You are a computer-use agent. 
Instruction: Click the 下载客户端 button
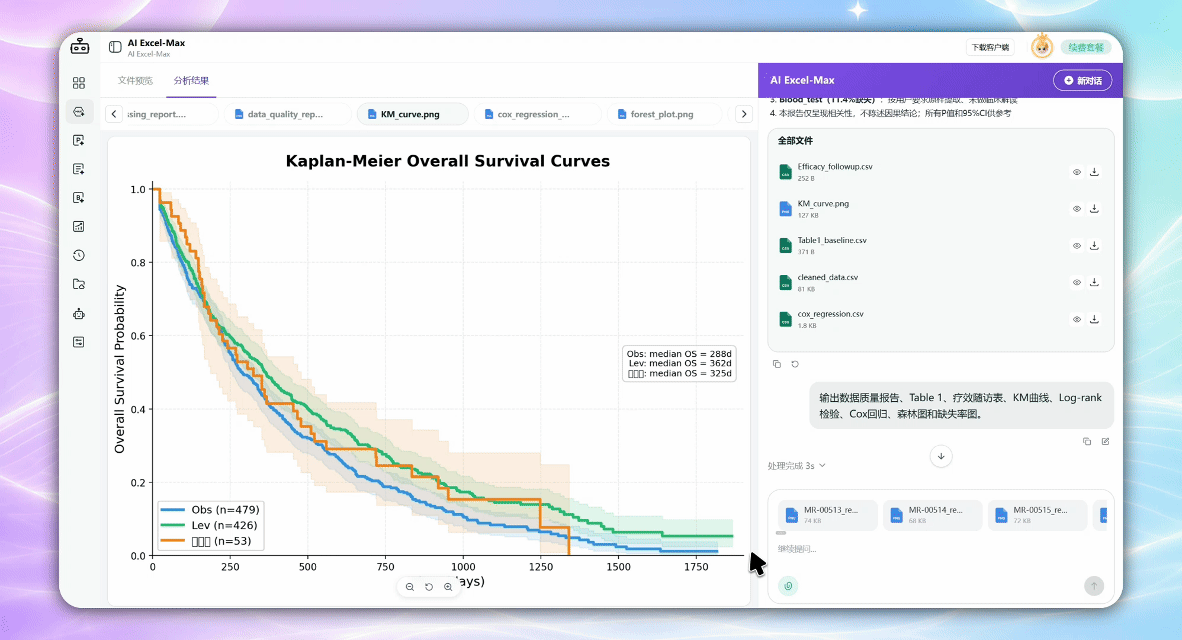(990, 47)
